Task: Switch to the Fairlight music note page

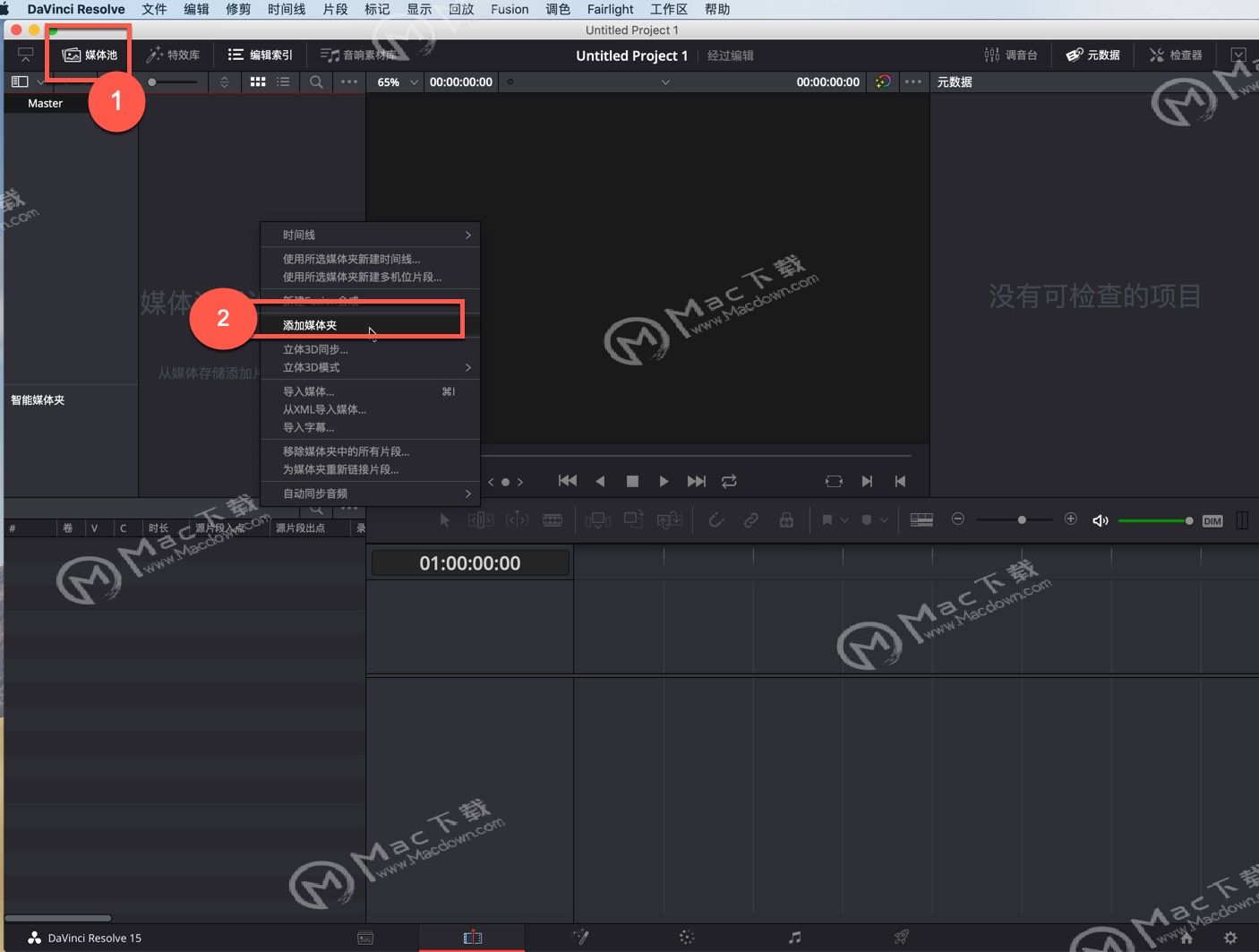Action: pos(794,938)
